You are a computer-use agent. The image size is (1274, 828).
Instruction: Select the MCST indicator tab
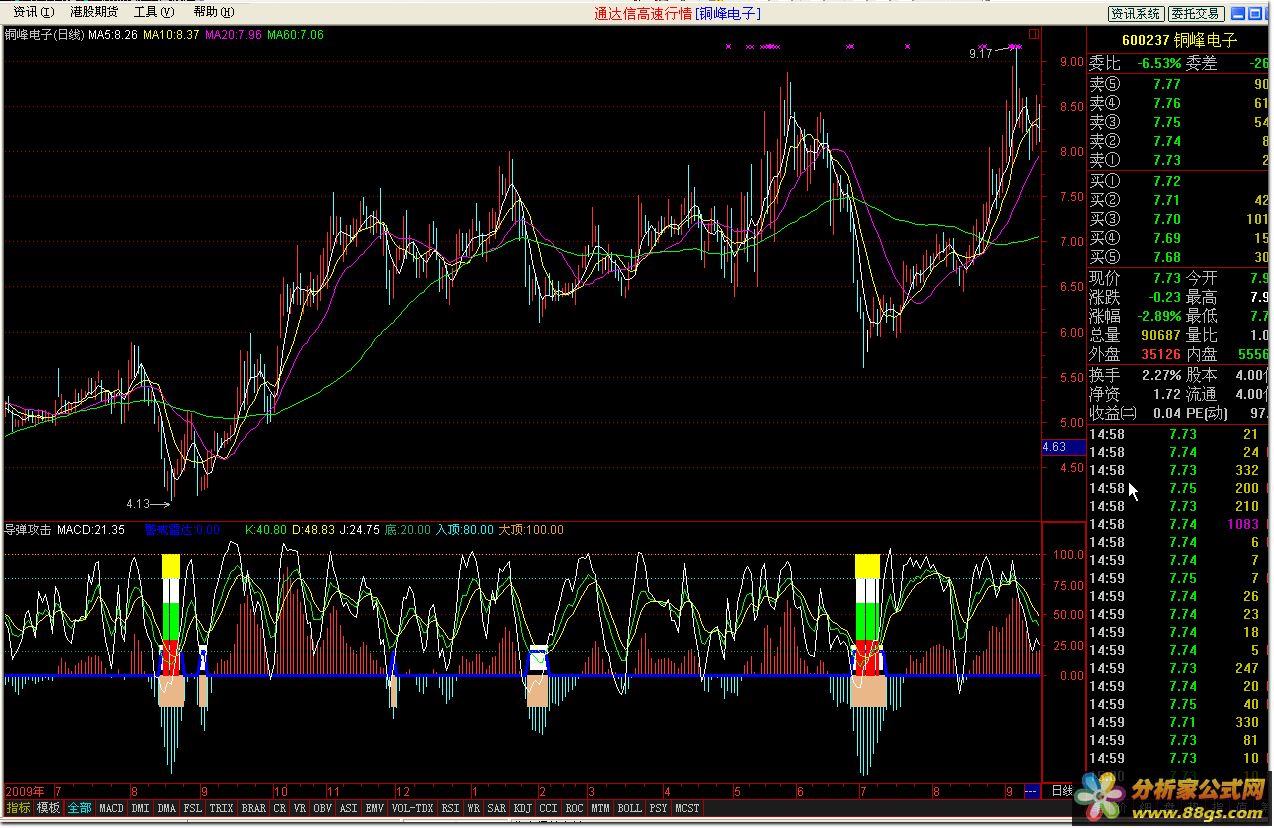click(687, 808)
